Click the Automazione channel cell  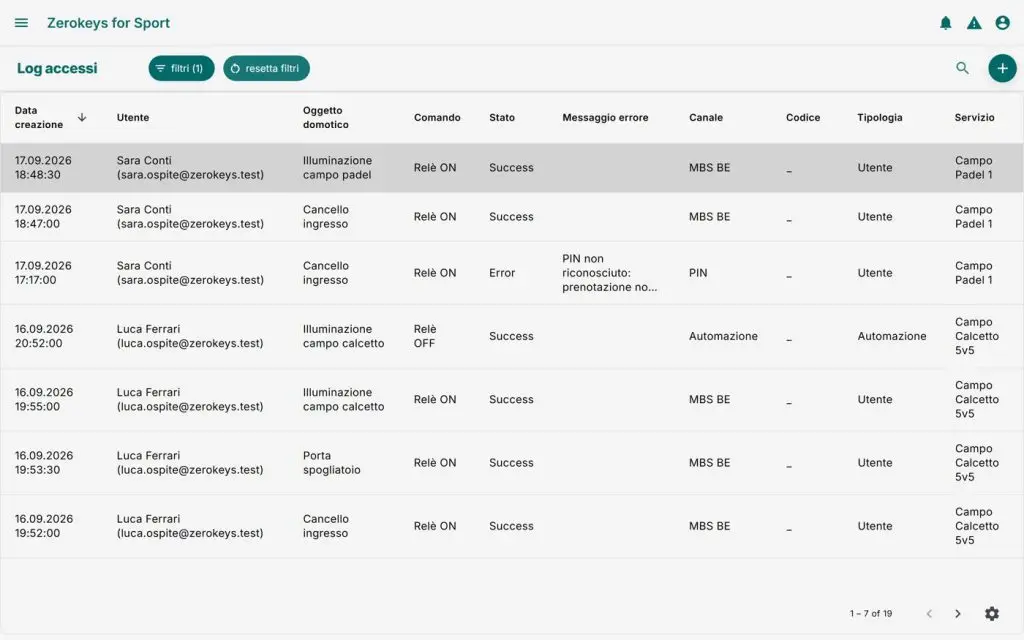(723, 336)
